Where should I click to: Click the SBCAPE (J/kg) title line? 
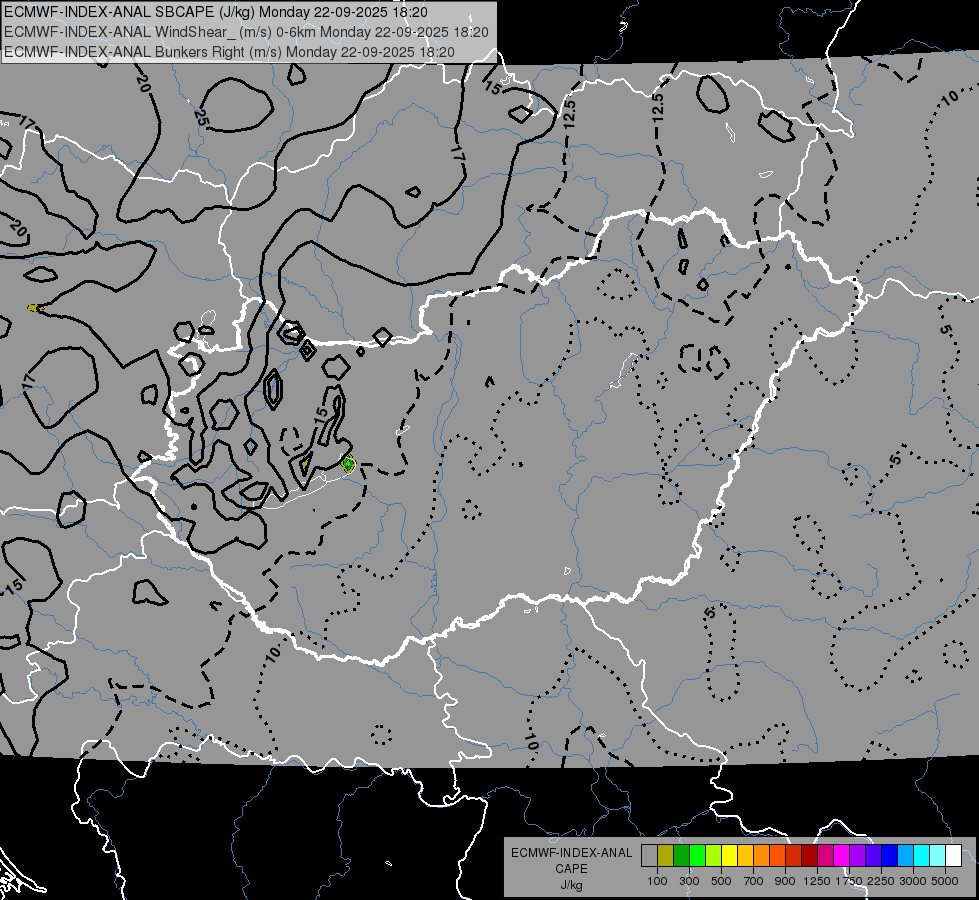215,12
